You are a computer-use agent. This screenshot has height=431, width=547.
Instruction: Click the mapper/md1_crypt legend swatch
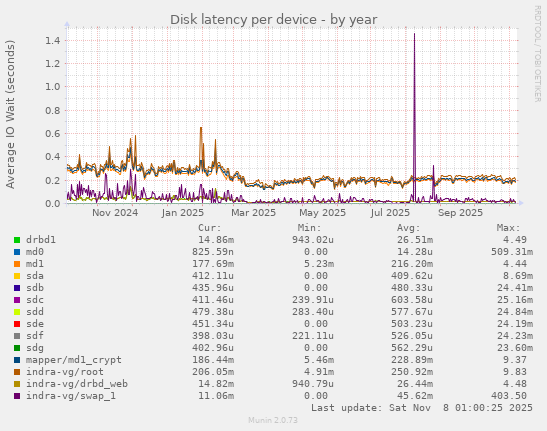tap(17, 360)
